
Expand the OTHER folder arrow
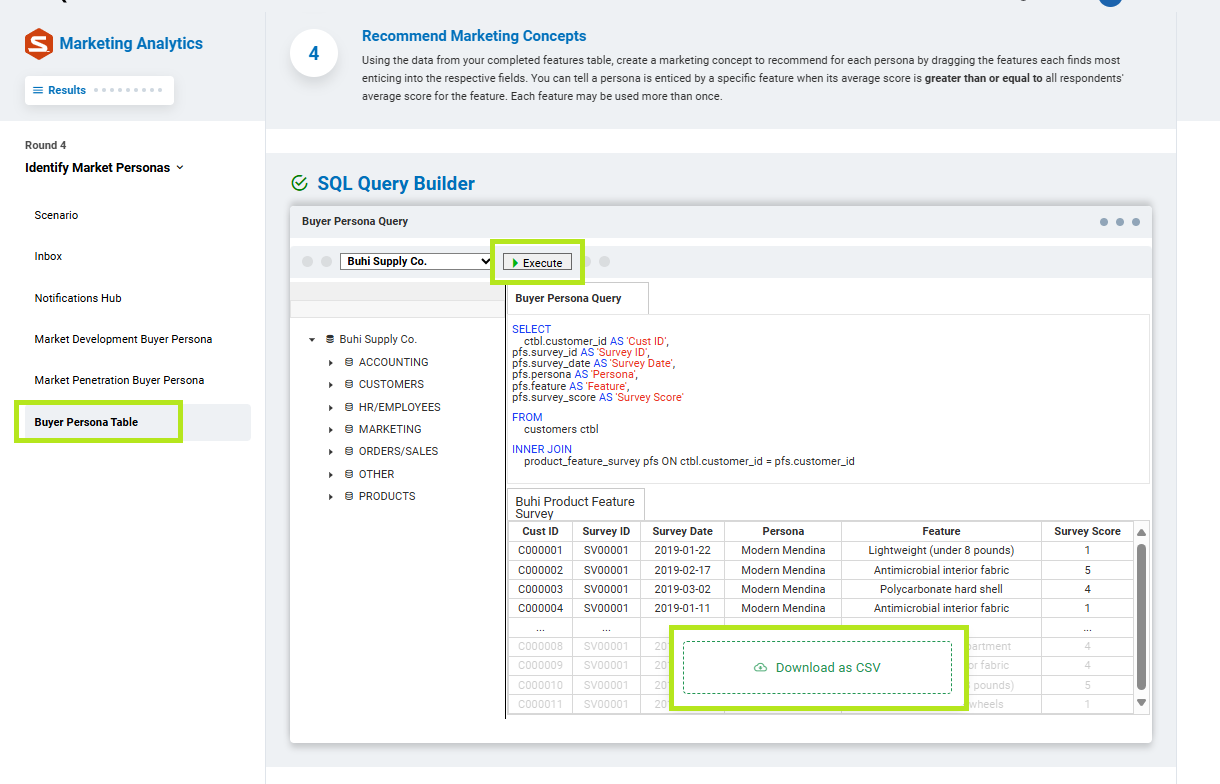pos(331,475)
